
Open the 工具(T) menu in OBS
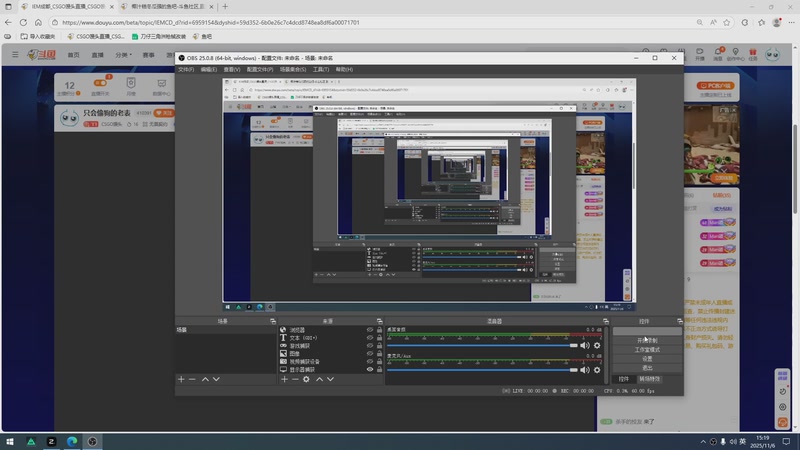pos(320,70)
